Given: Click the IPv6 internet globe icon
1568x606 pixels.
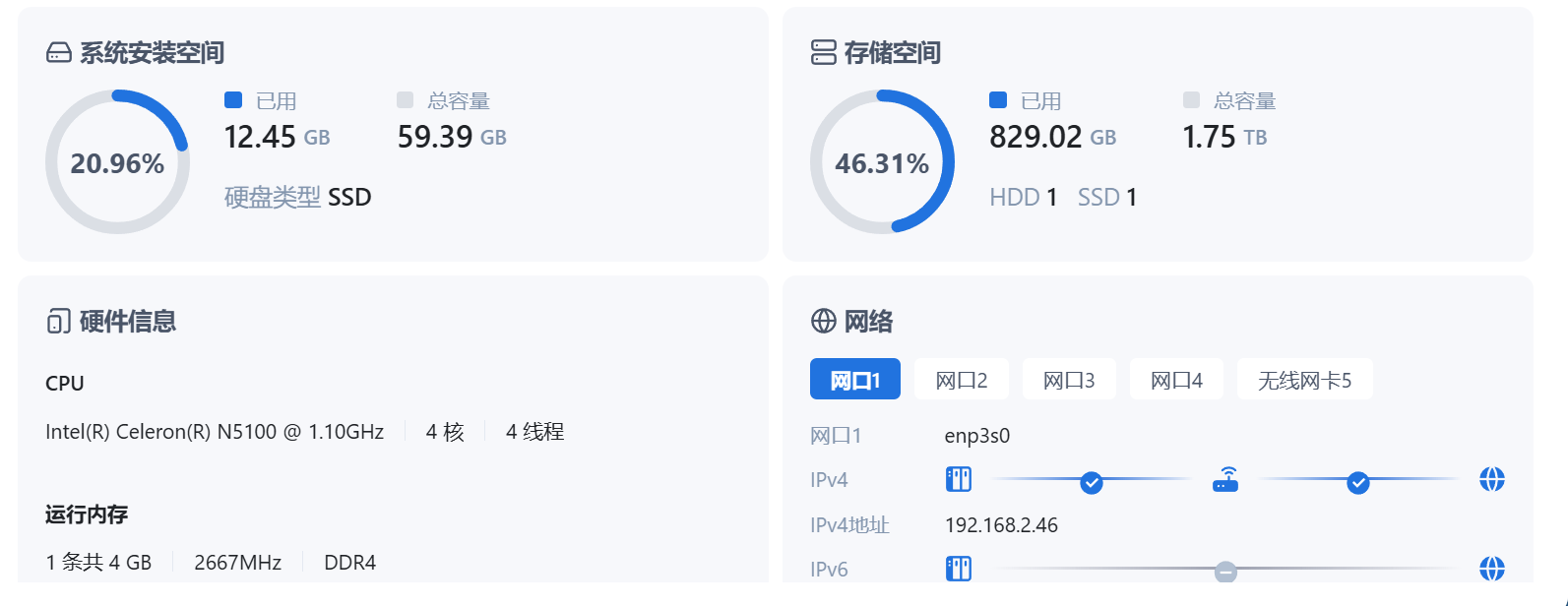Looking at the screenshot, I should [x=1492, y=569].
